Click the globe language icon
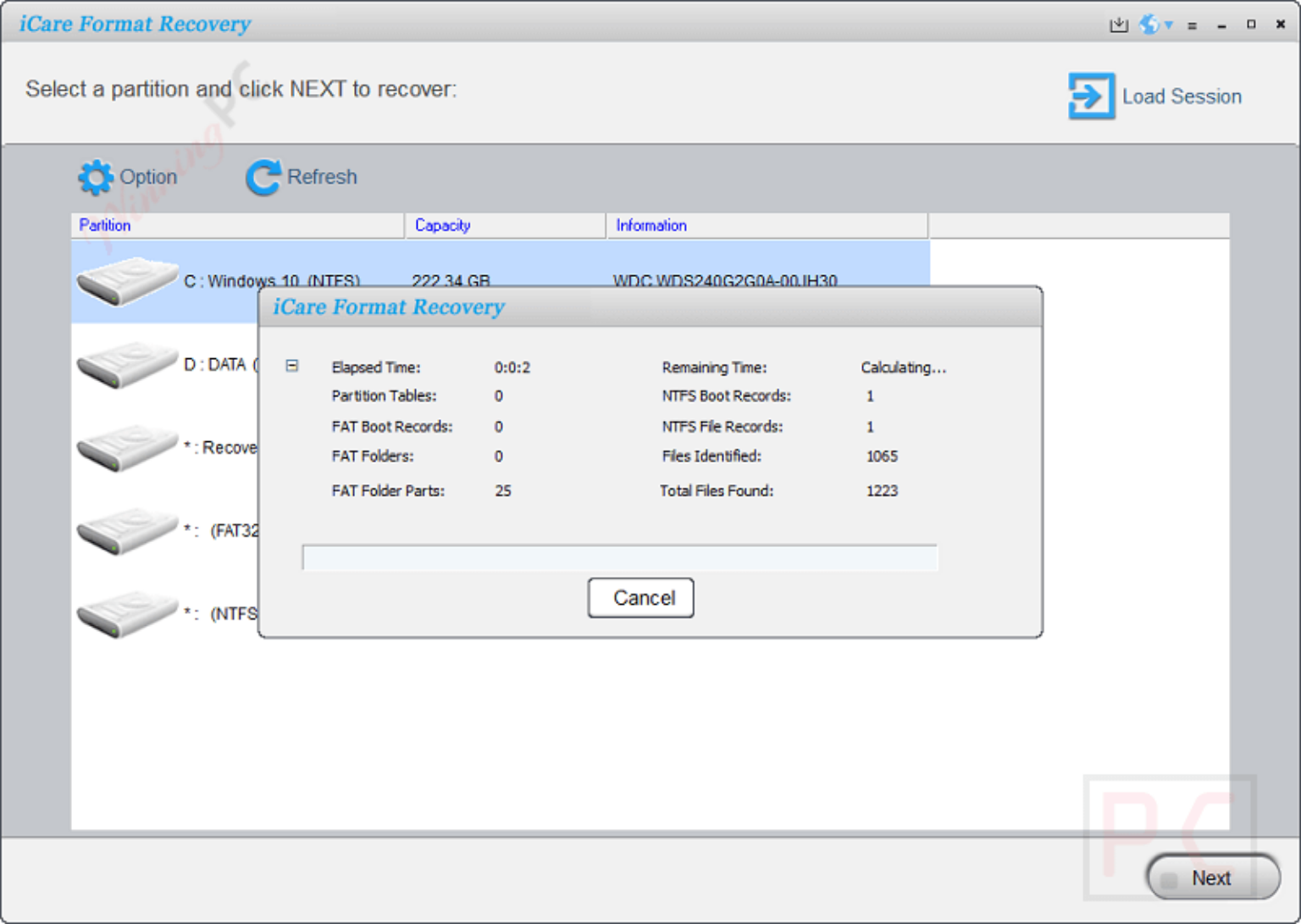 click(1149, 25)
